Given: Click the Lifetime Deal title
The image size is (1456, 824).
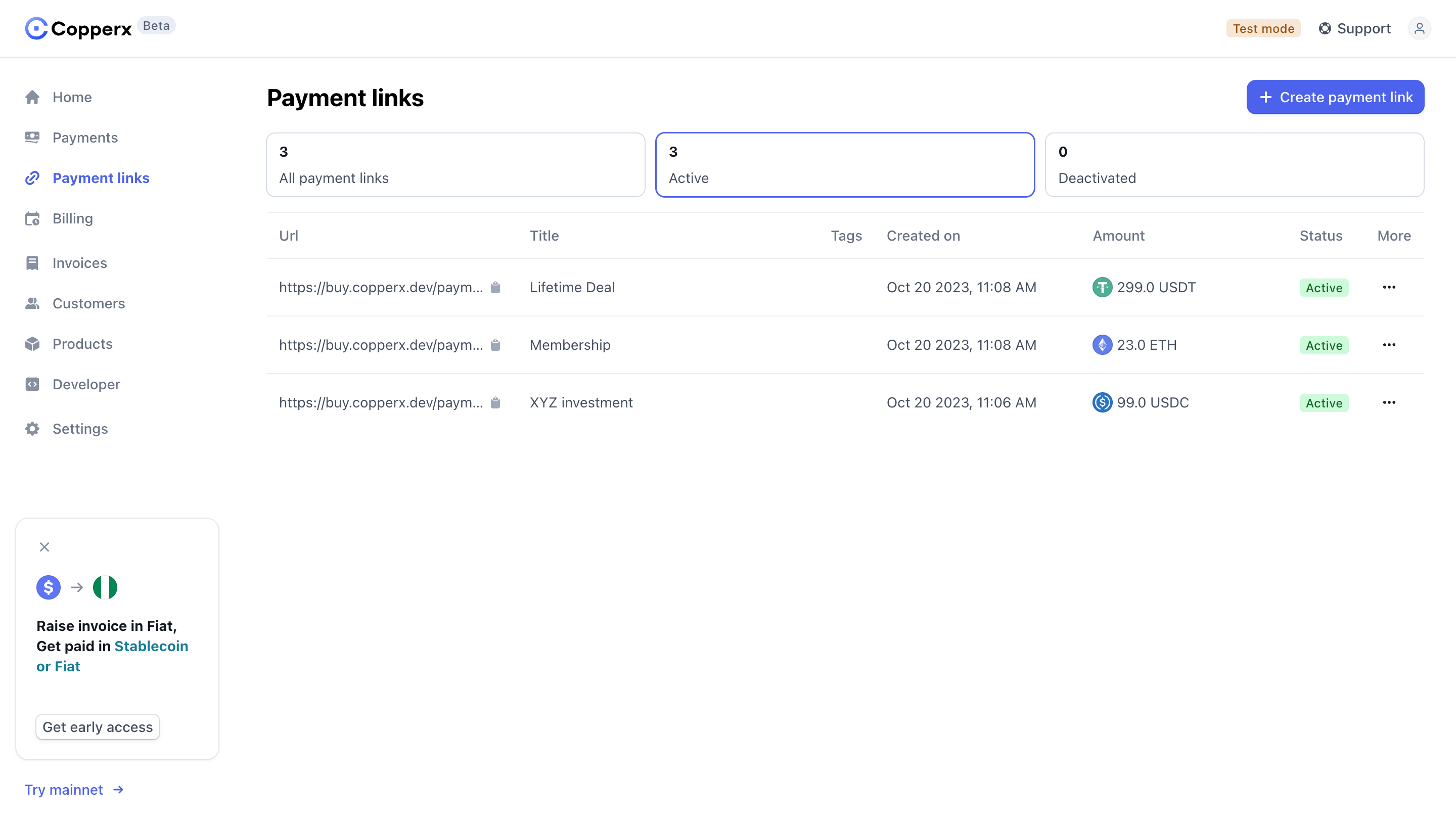Looking at the screenshot, I should (x=572, y=288).
